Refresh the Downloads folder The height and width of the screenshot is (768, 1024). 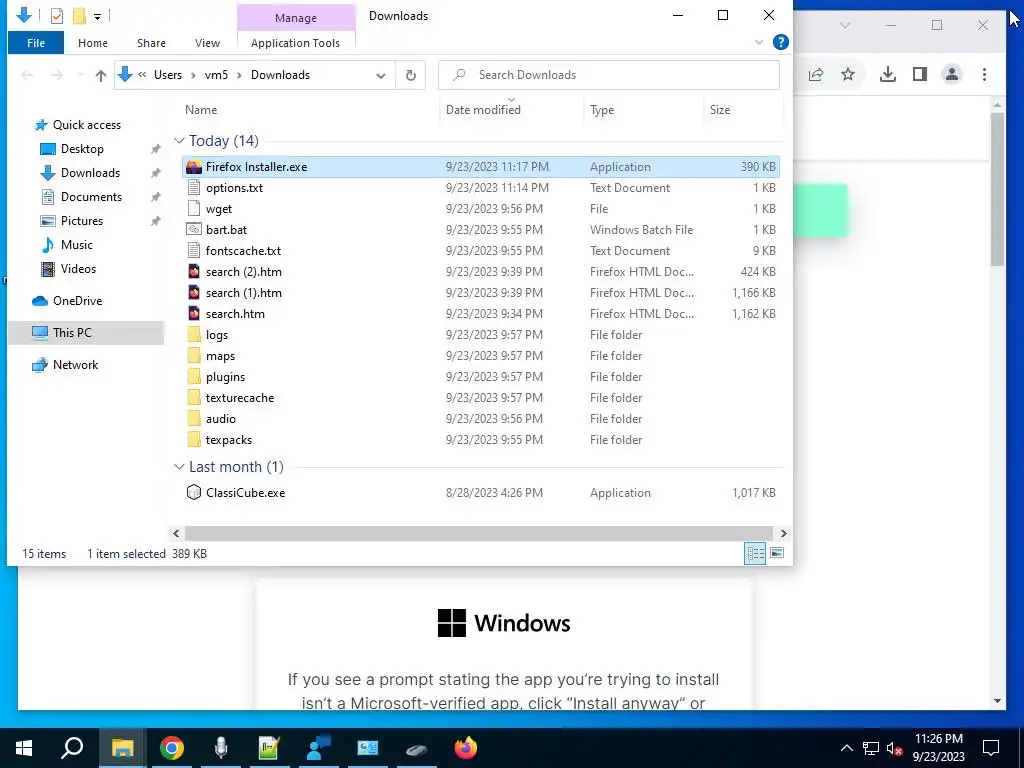click(411, 75)
